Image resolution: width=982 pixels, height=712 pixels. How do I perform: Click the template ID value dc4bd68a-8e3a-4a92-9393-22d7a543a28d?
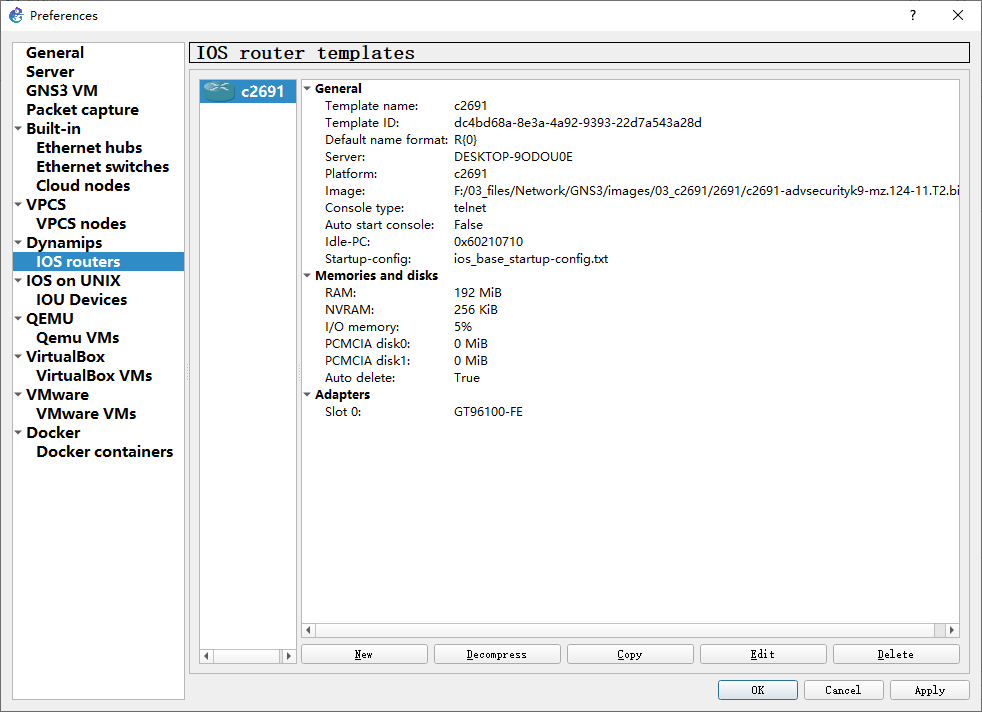577,123
